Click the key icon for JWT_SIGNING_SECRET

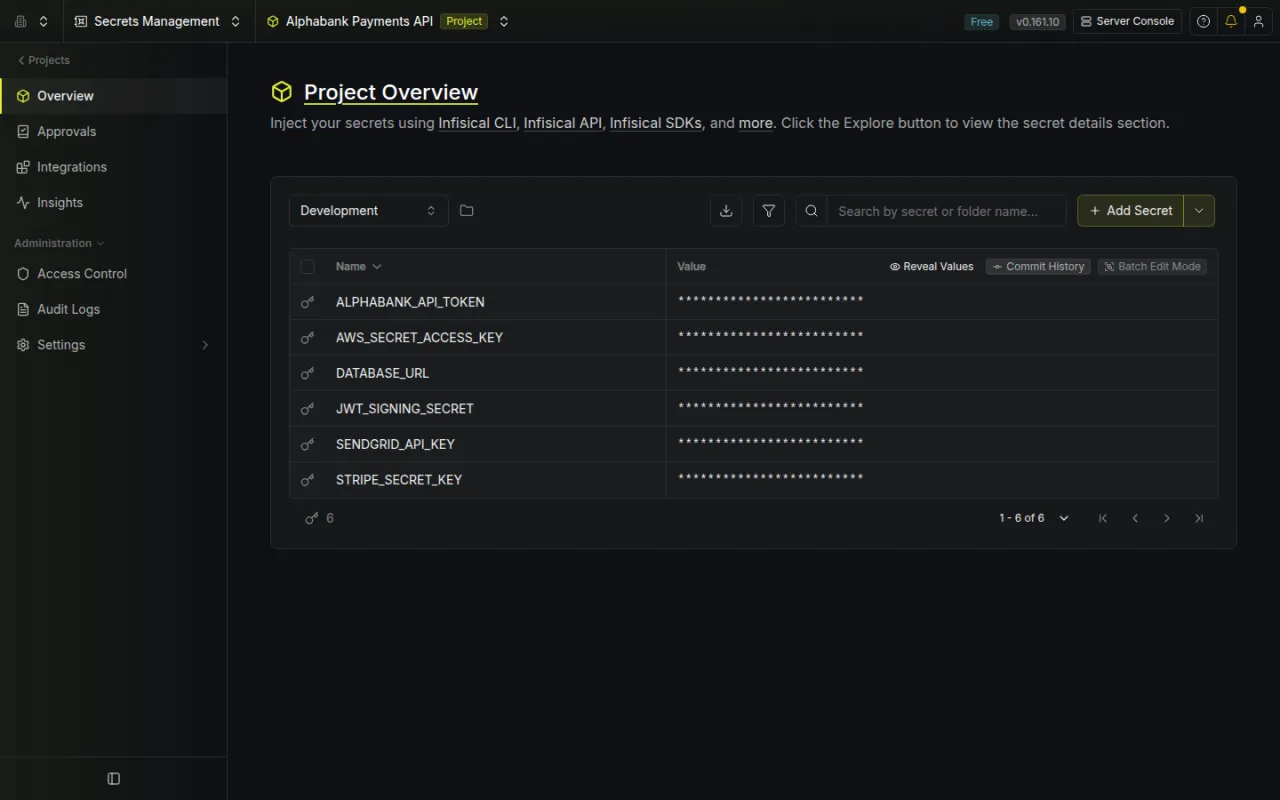[x=308, y=409]
